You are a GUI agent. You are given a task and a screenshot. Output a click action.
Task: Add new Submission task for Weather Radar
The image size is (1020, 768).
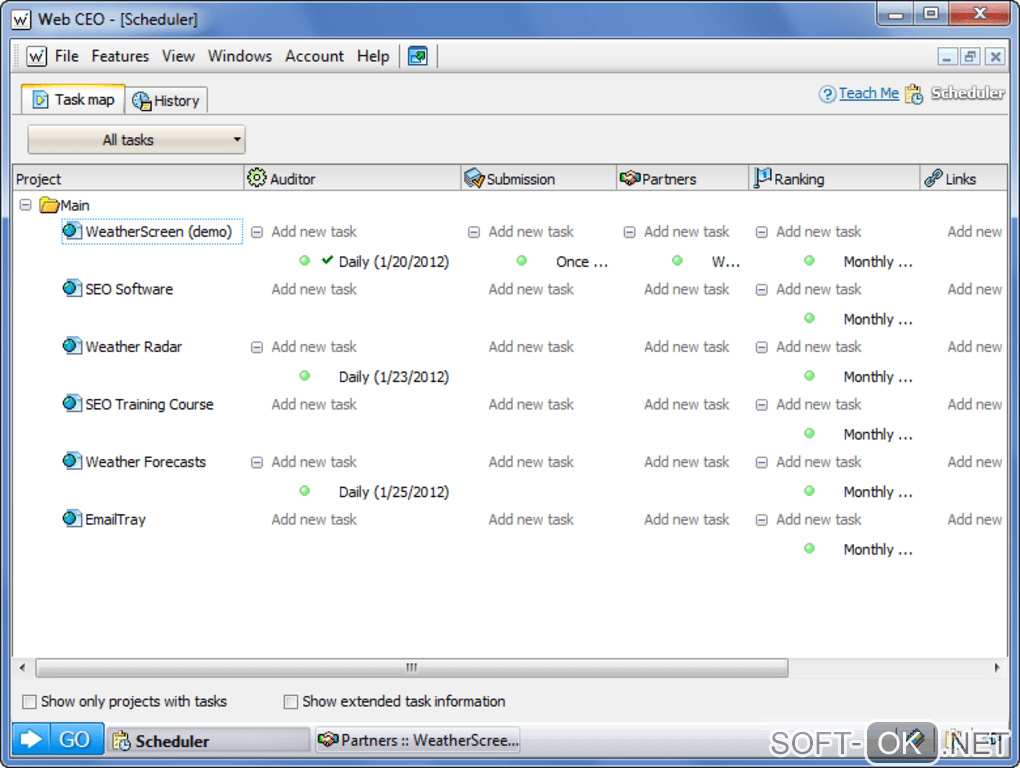pos(531,347)
